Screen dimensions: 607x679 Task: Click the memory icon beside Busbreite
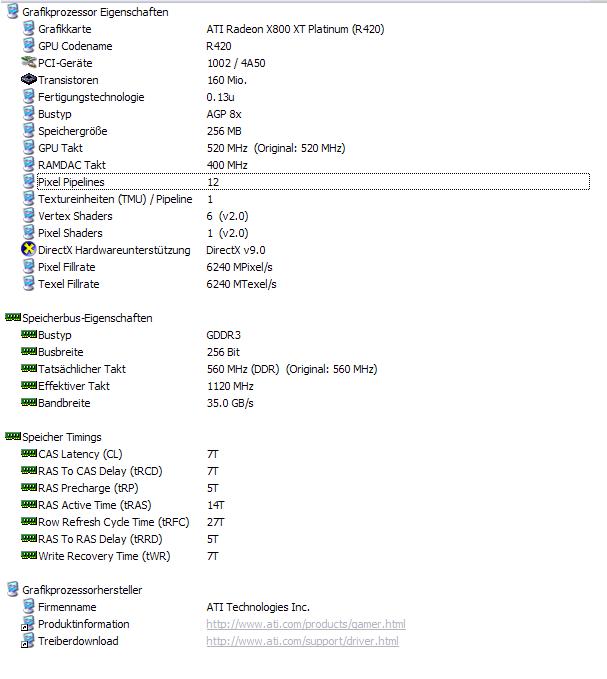29,351
